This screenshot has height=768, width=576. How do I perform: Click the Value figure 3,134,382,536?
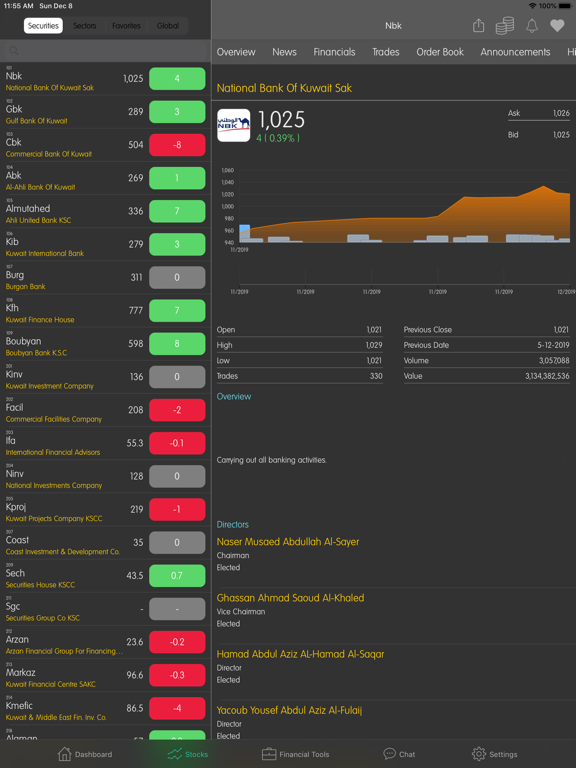547,376
